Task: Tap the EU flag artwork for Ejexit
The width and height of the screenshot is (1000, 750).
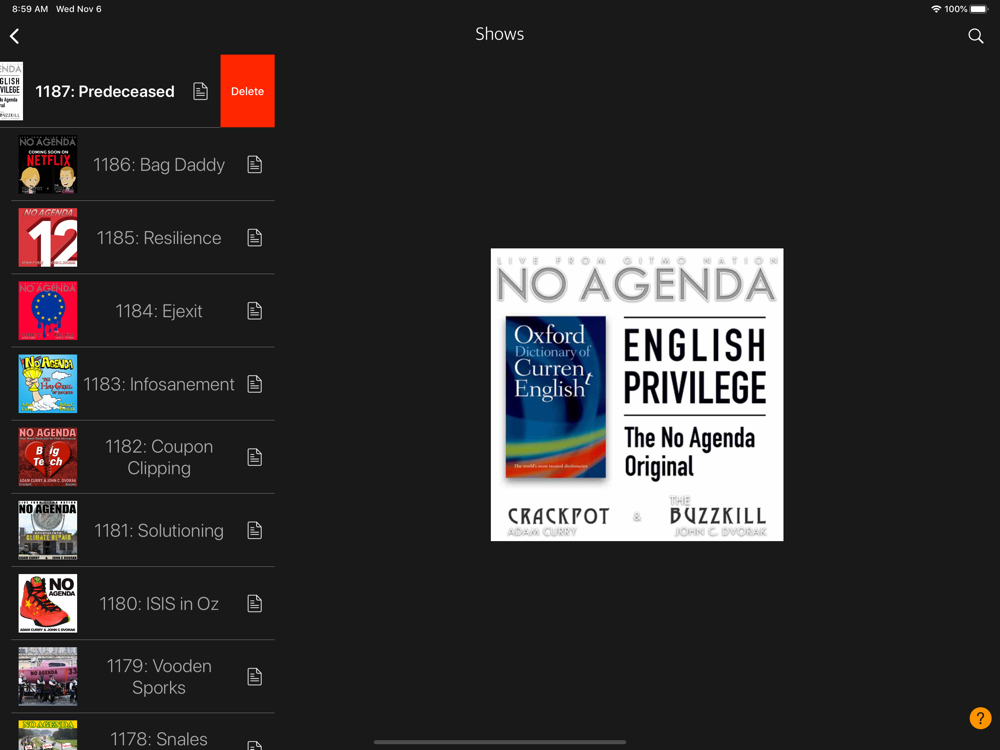Action: click(x=48, y=311)
